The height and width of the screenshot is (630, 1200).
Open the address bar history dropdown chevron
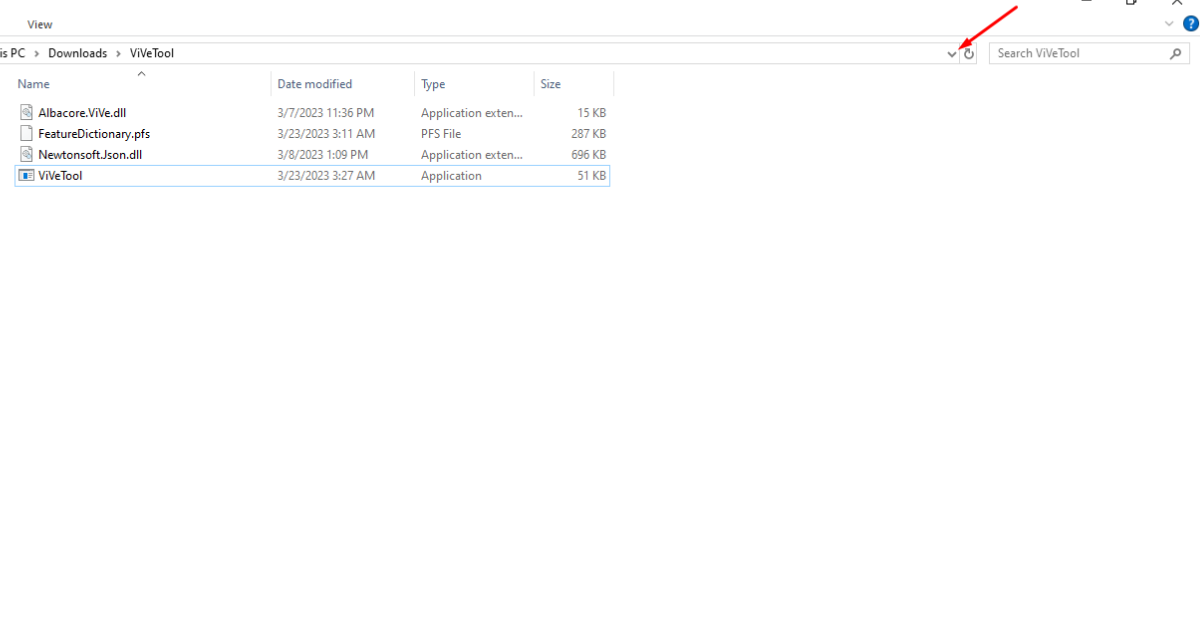click(952, 54)
